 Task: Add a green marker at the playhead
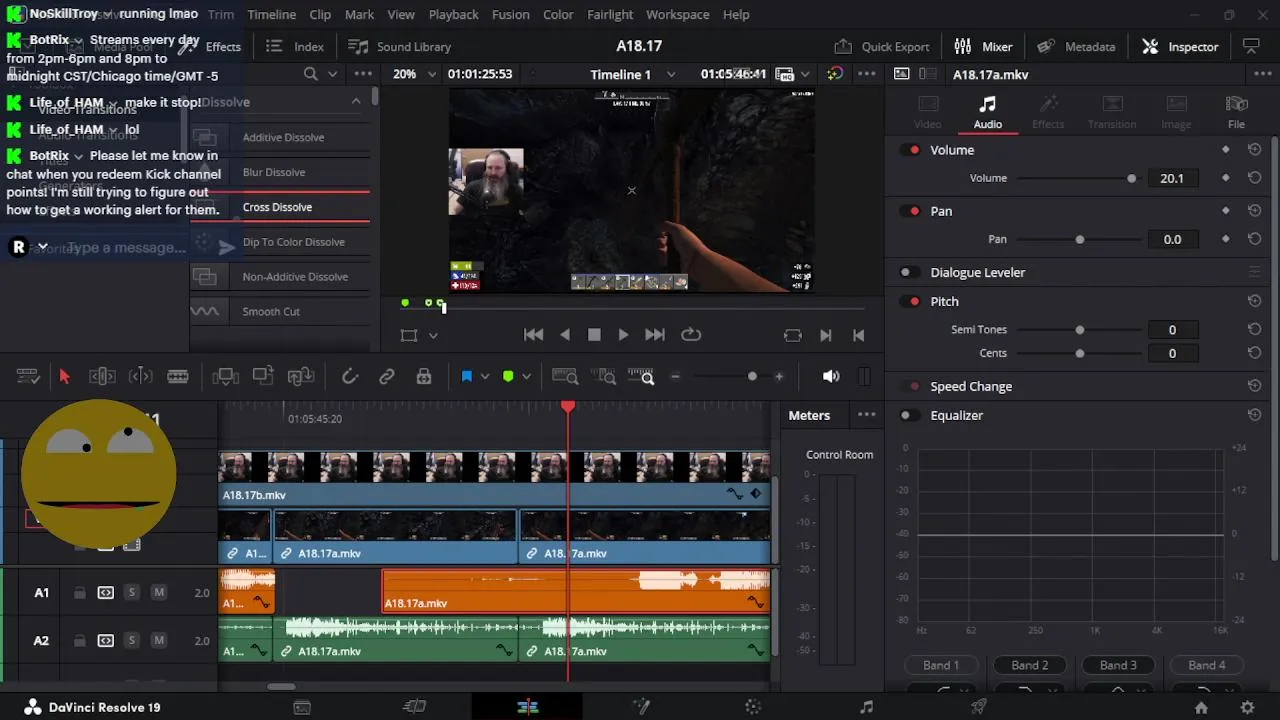[x=508, y=376]
